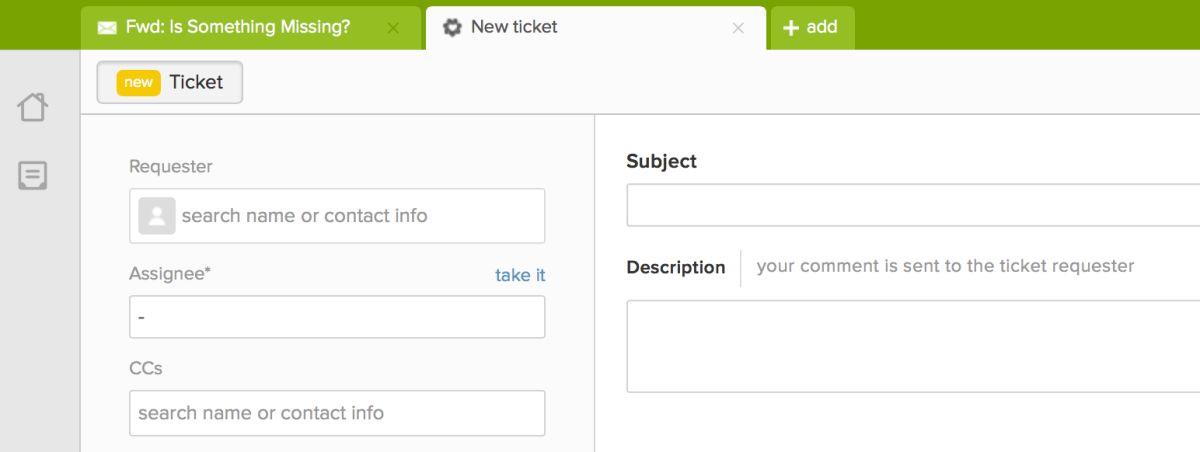Click into the Description text area
Viewport: 1200px width, 452px height.
click(912, 346)
